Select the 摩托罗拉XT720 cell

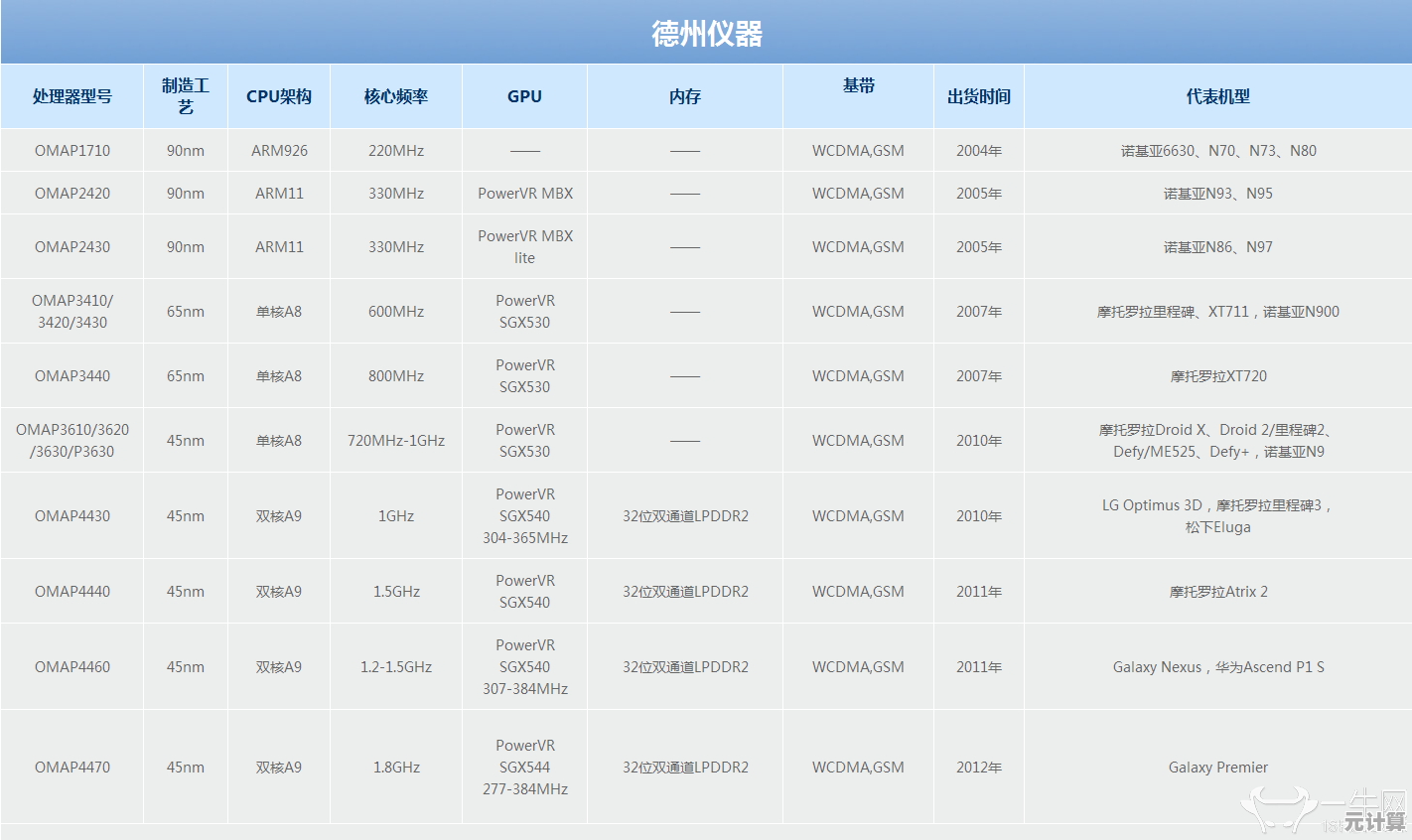click(x=1218, y=376)
